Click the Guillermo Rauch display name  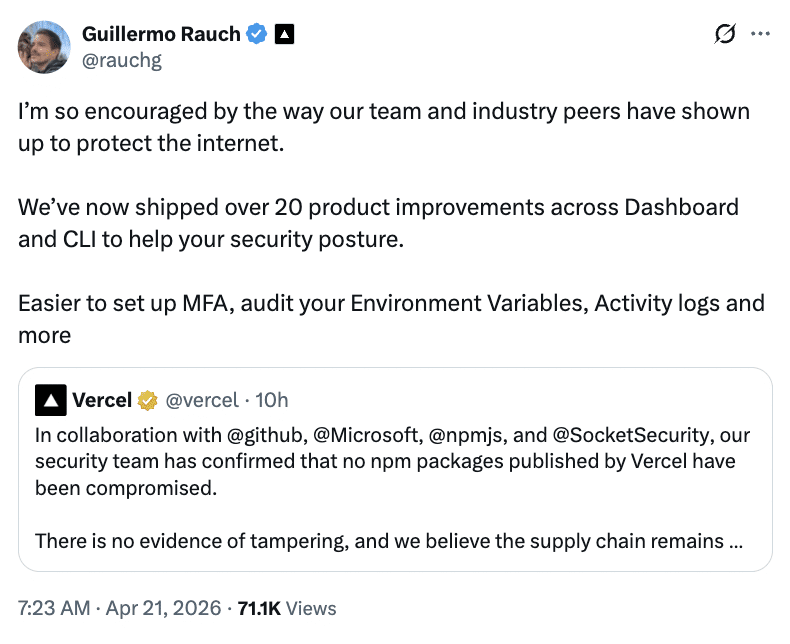(x=160, y=34)
